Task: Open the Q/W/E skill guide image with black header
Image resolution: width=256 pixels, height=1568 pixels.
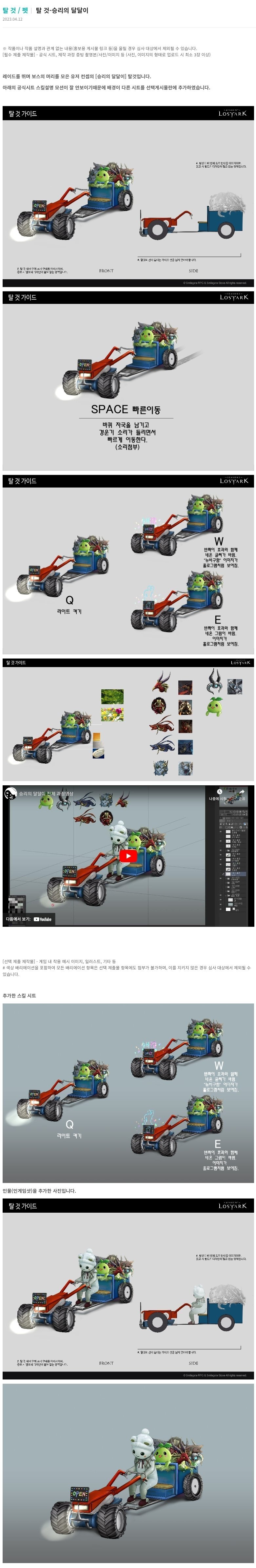Action: 128,564
